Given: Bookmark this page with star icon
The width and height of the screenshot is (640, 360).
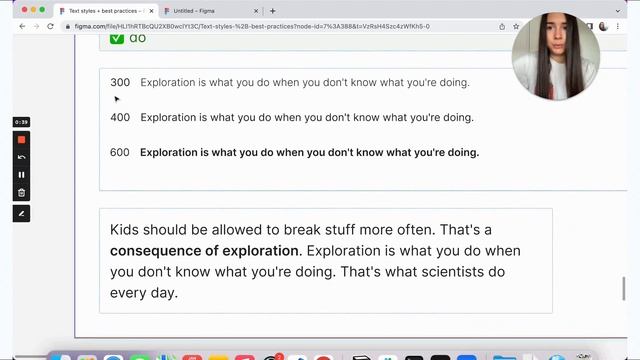Looking at the screenshot, I should click(x=516, y=27).
